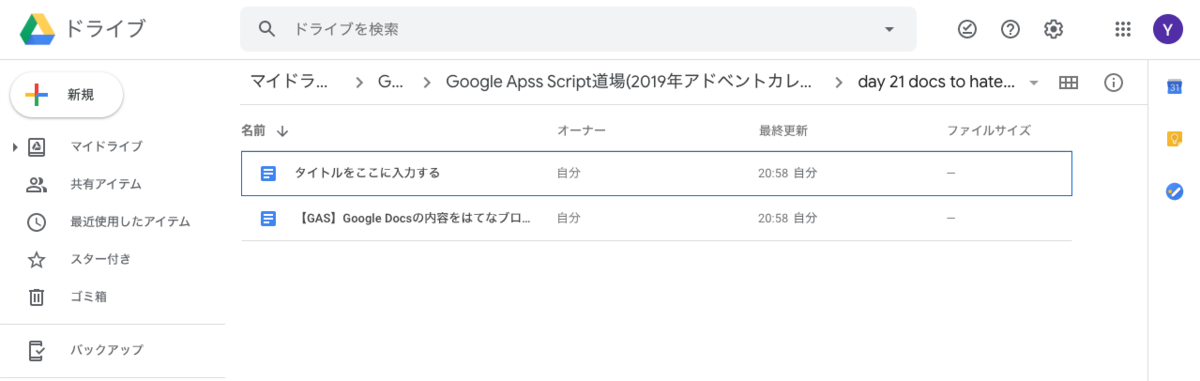Select file 【GAS】Google Docsの内容をはてなブロ...

pyautogui.click(x=657, y=218)
